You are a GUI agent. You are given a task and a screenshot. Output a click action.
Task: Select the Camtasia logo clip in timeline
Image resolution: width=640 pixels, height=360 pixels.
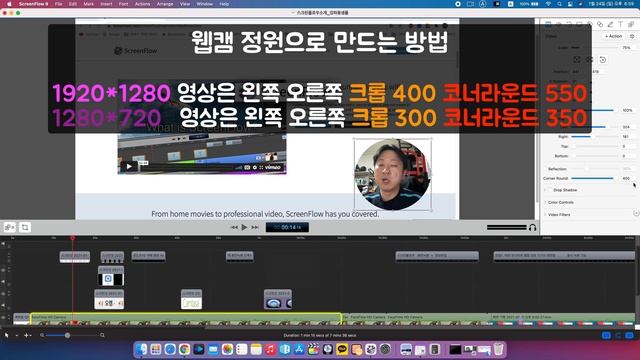(x=191, y=300)
